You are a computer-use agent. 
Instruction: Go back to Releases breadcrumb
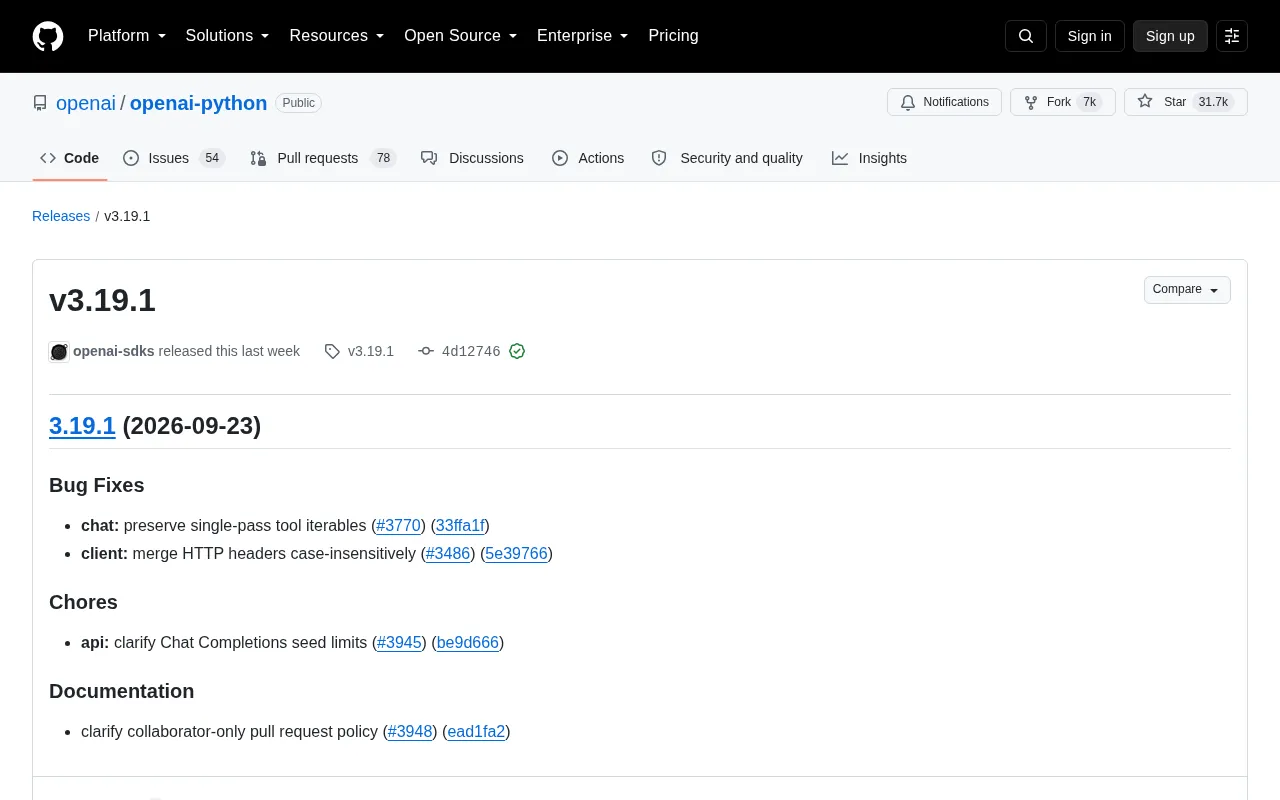click(61, 216)
